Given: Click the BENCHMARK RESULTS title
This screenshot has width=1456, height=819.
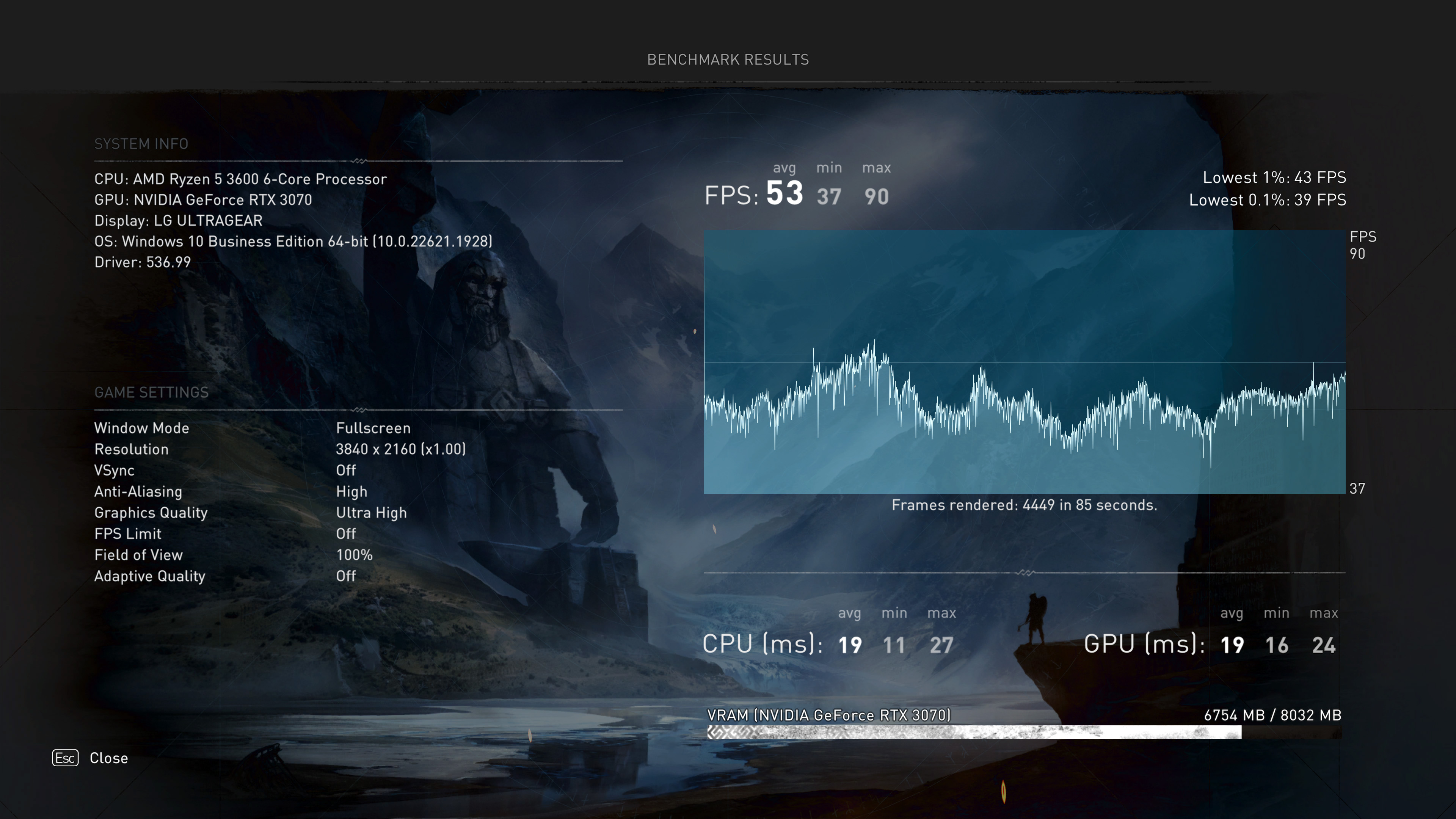Looking at the screenshot, I should pos(728,60).
